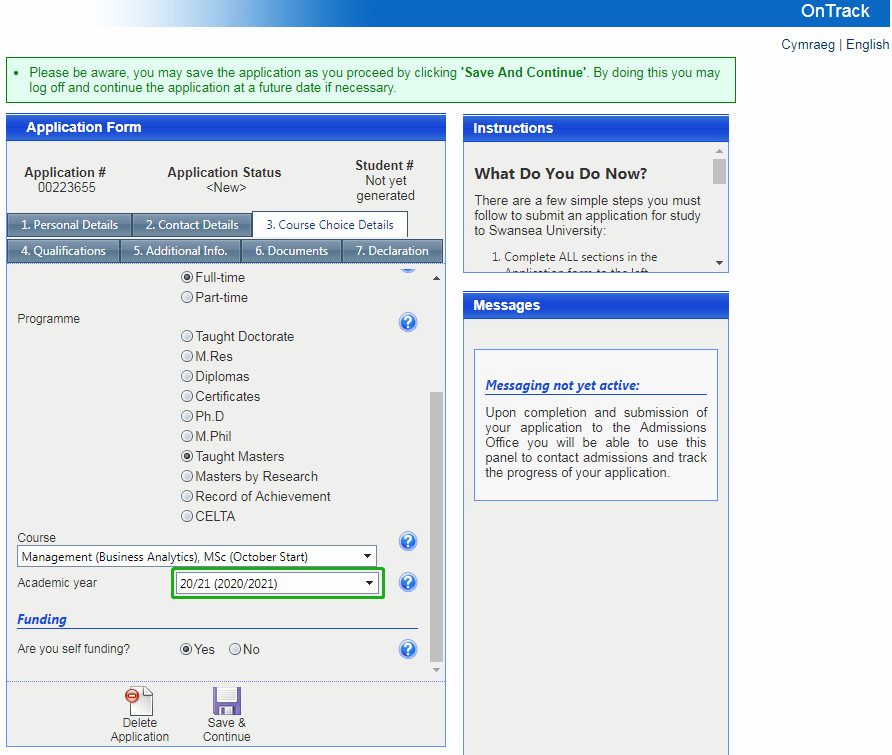This screenshot has height=755, width=892.
Task: Click the English language link
Action: (x=867, y=45)
